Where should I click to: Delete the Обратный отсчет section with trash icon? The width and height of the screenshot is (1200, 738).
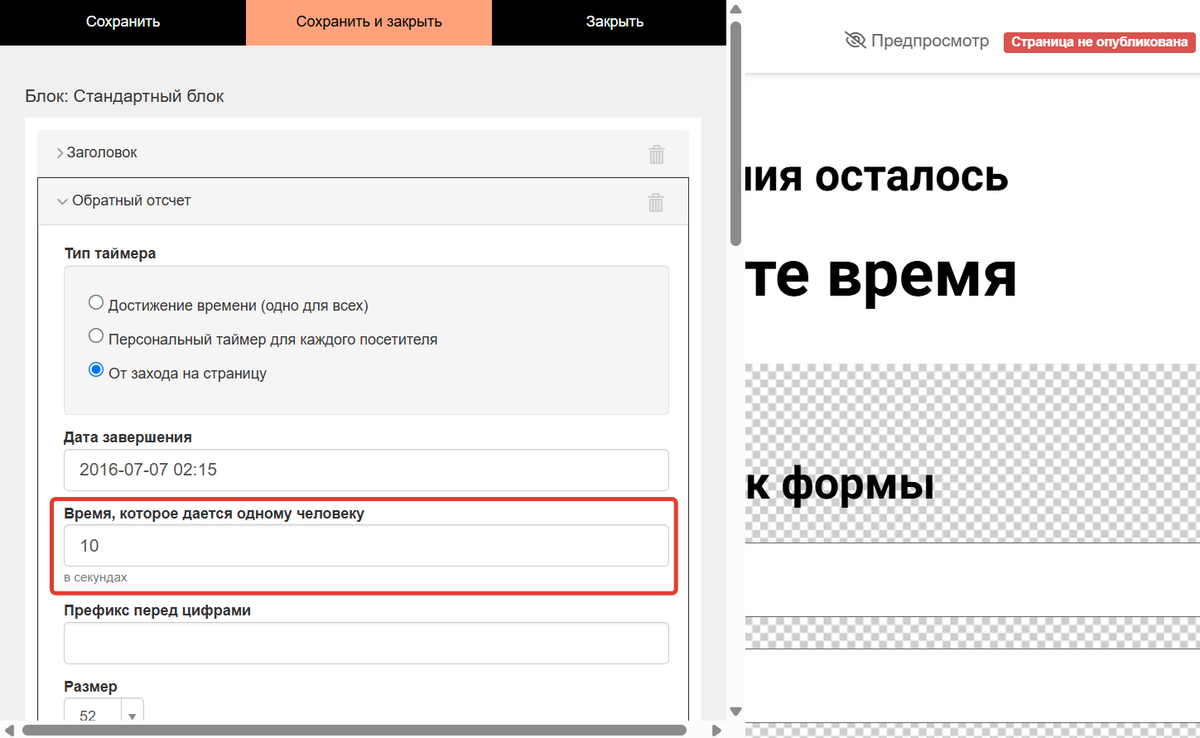pos(656,202)
